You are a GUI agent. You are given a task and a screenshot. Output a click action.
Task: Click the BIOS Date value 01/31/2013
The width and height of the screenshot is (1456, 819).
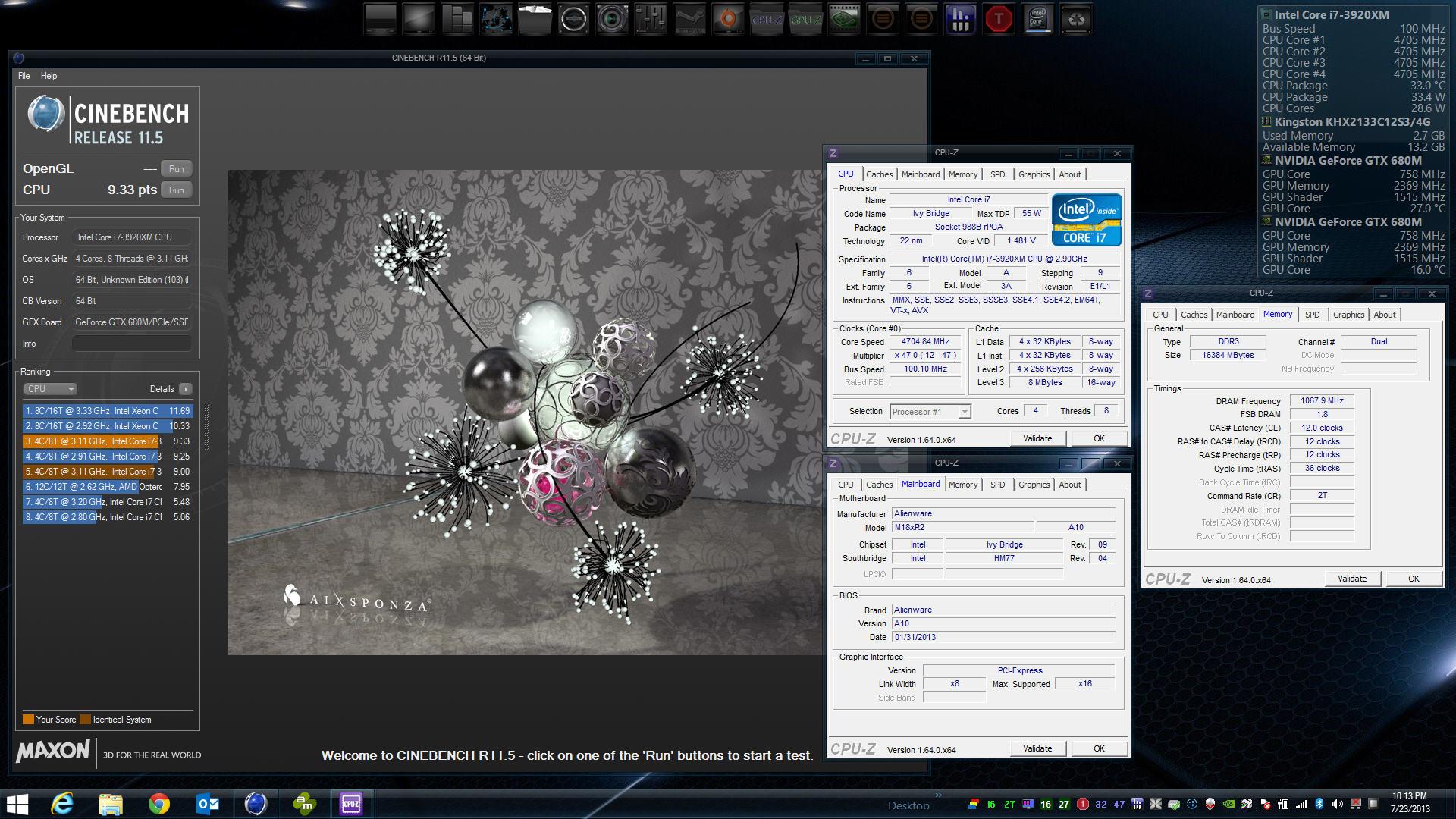[x=1003, y=637]
